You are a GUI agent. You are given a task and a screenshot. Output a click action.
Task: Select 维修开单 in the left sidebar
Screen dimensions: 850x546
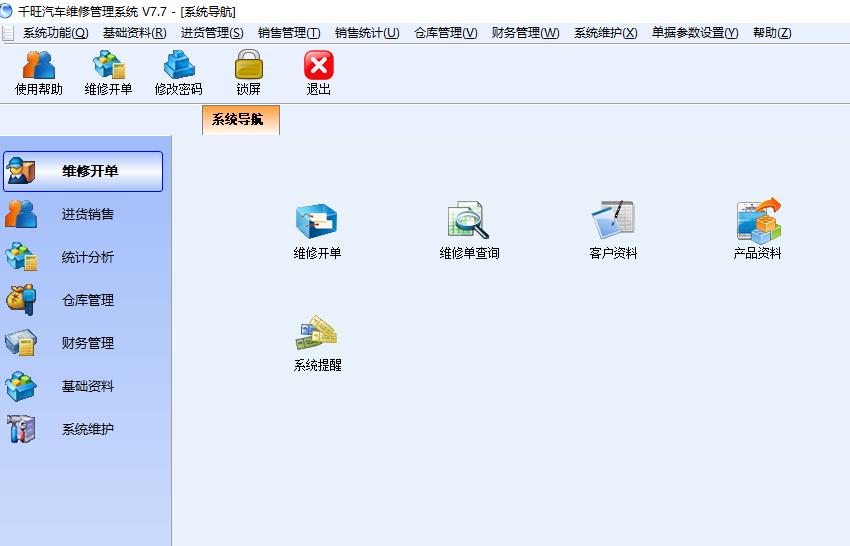(83, 171)
